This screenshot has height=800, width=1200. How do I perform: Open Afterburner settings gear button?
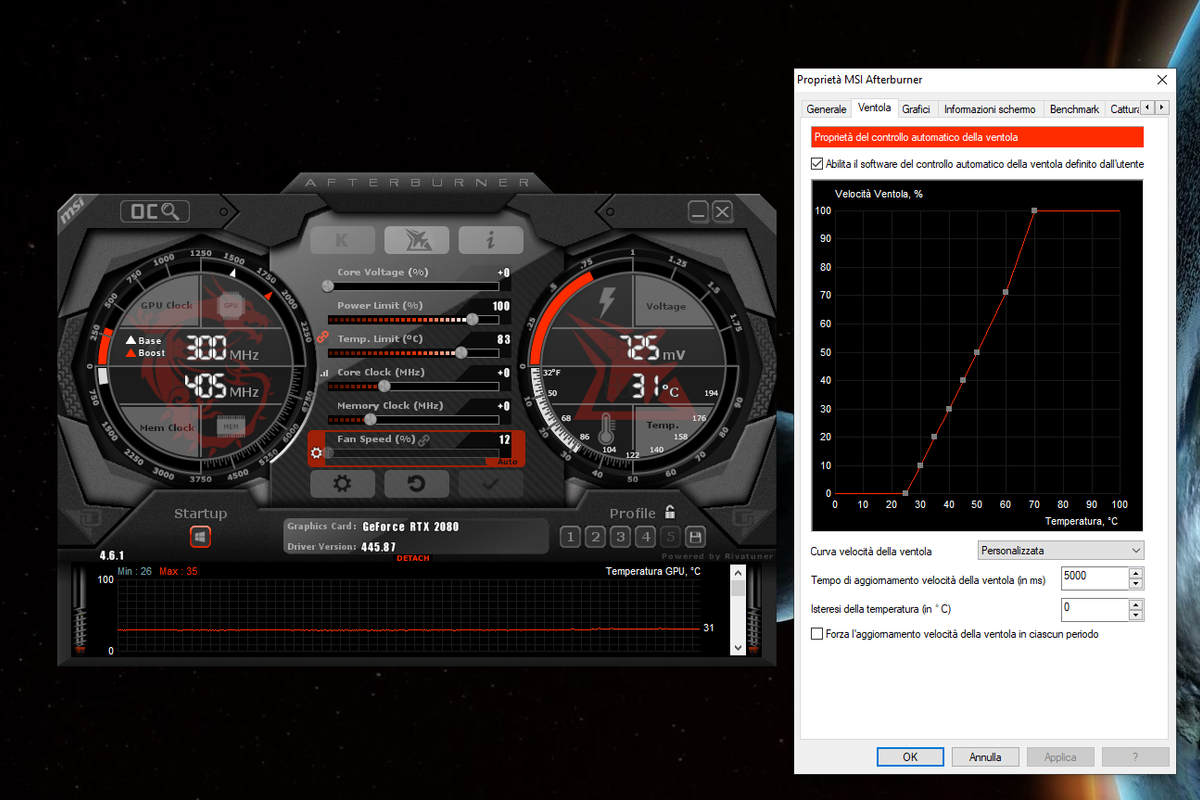pos(342,484)
